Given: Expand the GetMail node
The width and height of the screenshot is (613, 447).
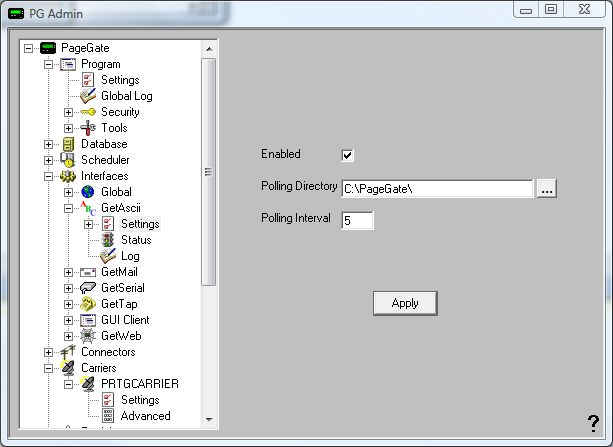Looking at the screenshot, I should click(x=68, y=272).
